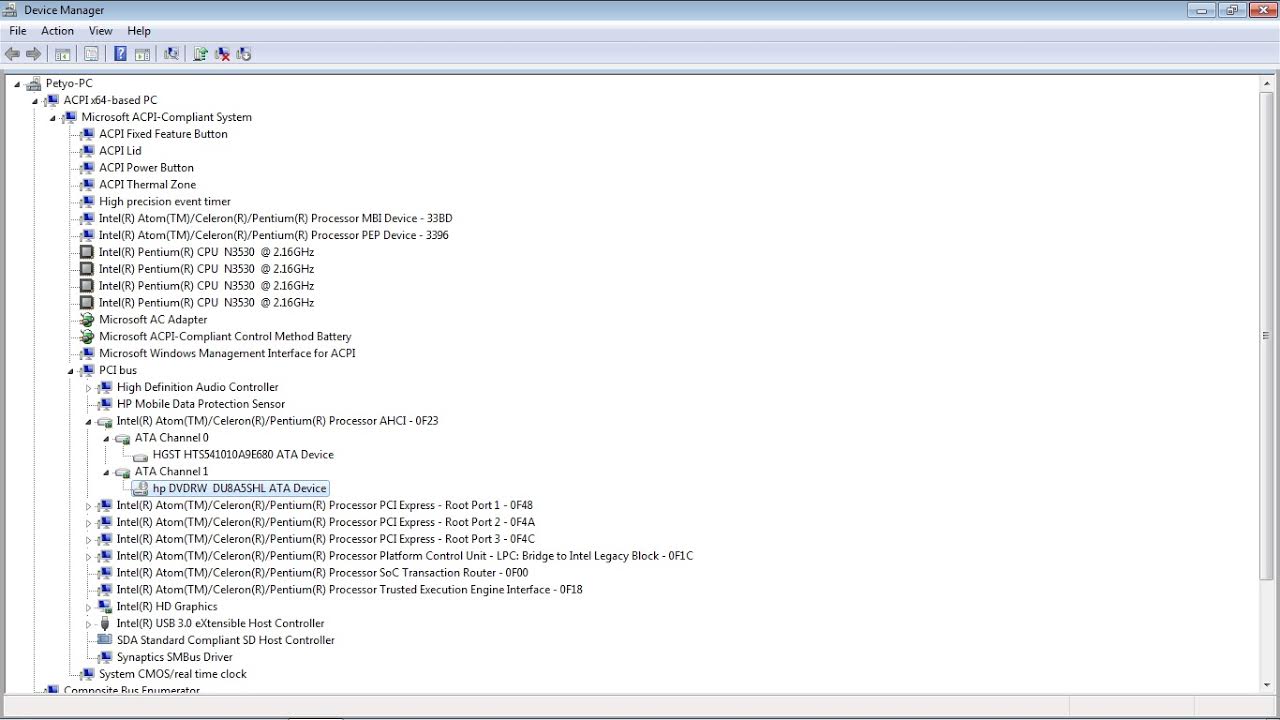Click the blue Help question mark icon

[120, 54]
